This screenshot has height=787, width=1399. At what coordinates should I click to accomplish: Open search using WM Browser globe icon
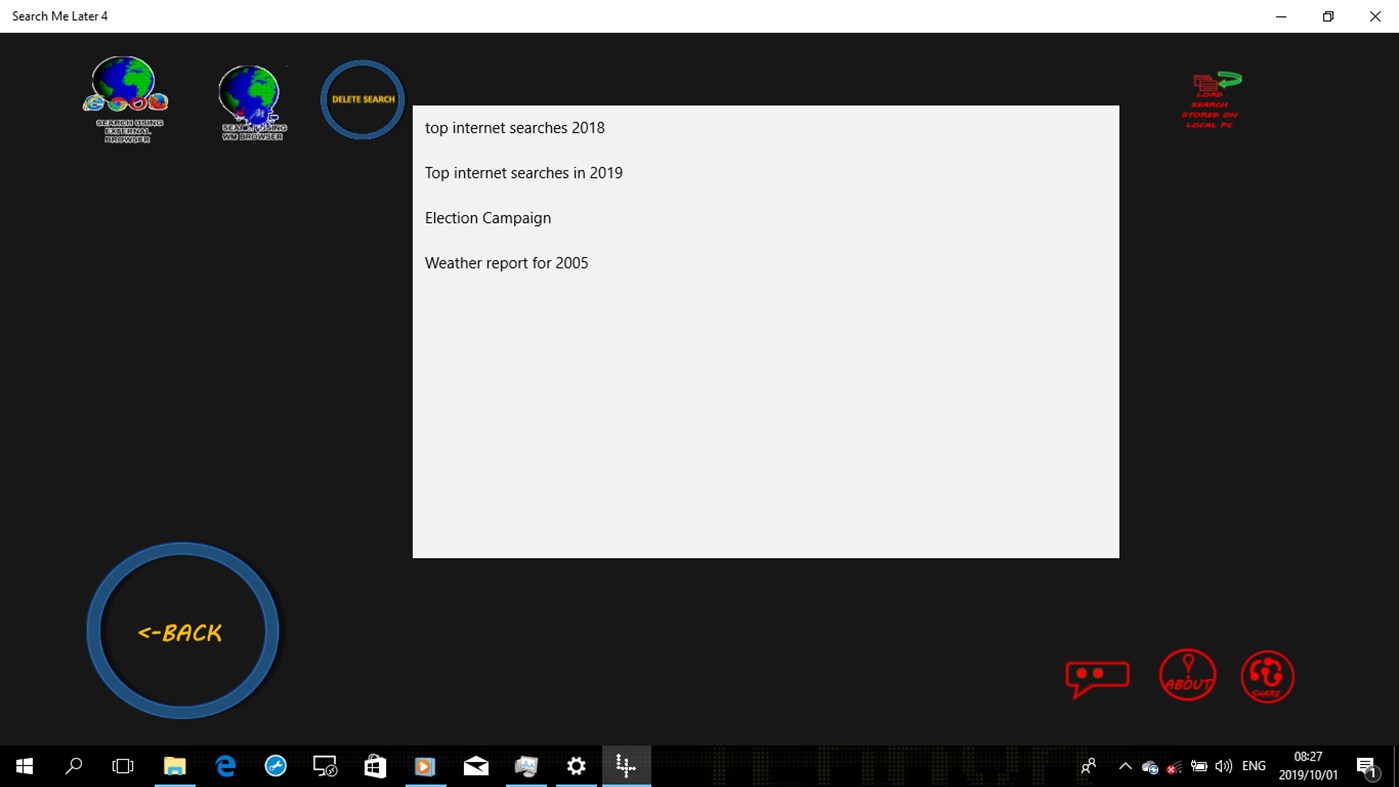pos(251,100)
